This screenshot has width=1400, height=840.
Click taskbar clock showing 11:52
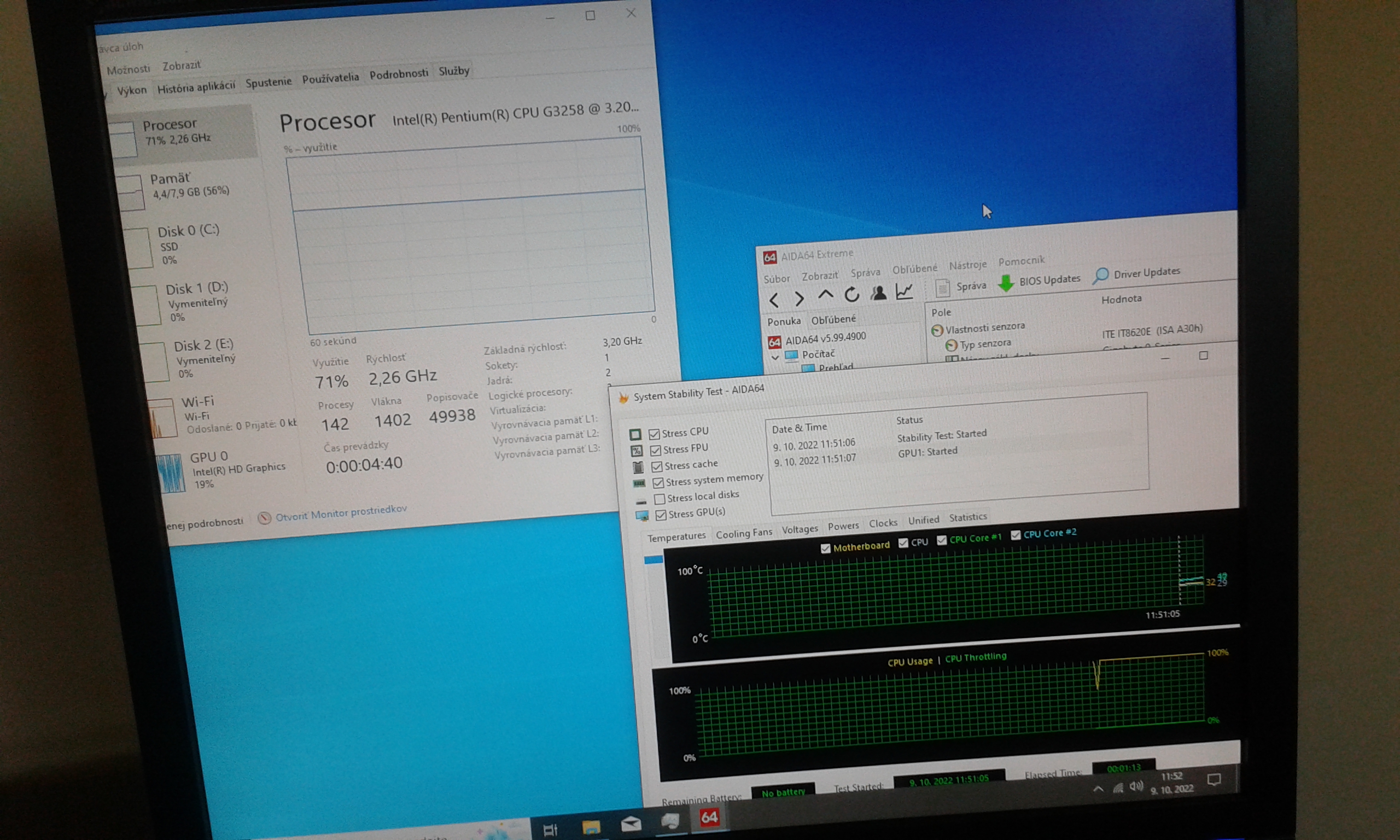point(1172,777)
